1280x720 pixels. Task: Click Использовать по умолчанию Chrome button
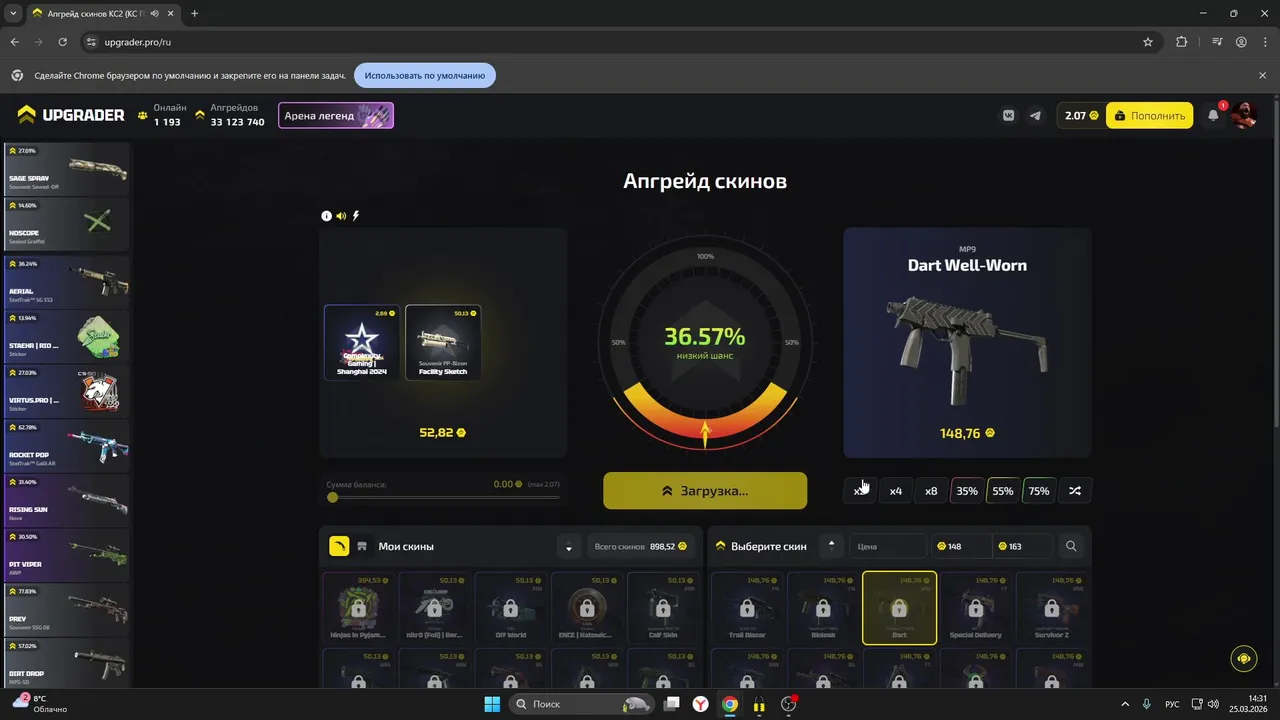click(x=425, y=75)
